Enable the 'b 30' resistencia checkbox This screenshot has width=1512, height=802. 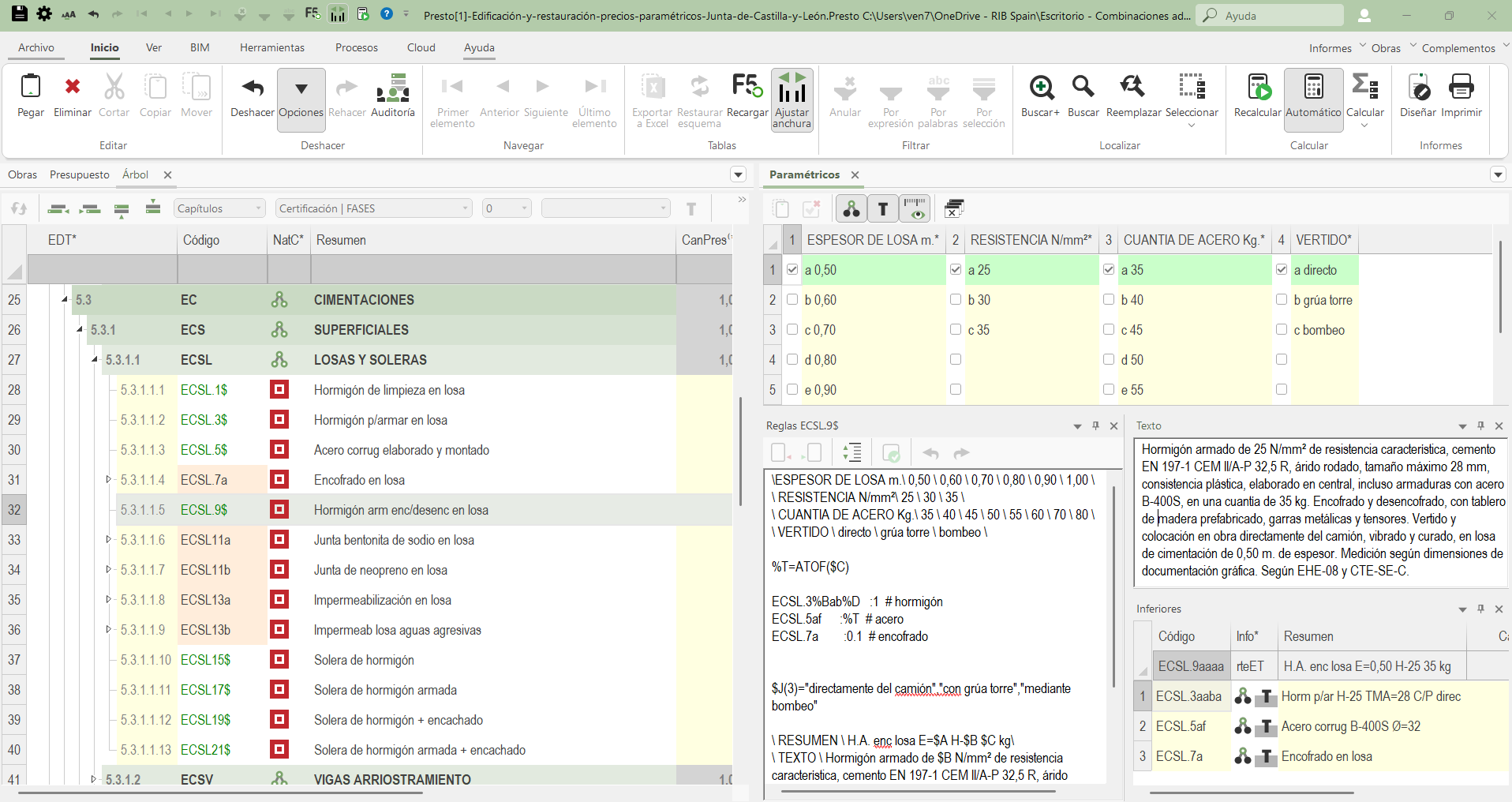point(956,300)
